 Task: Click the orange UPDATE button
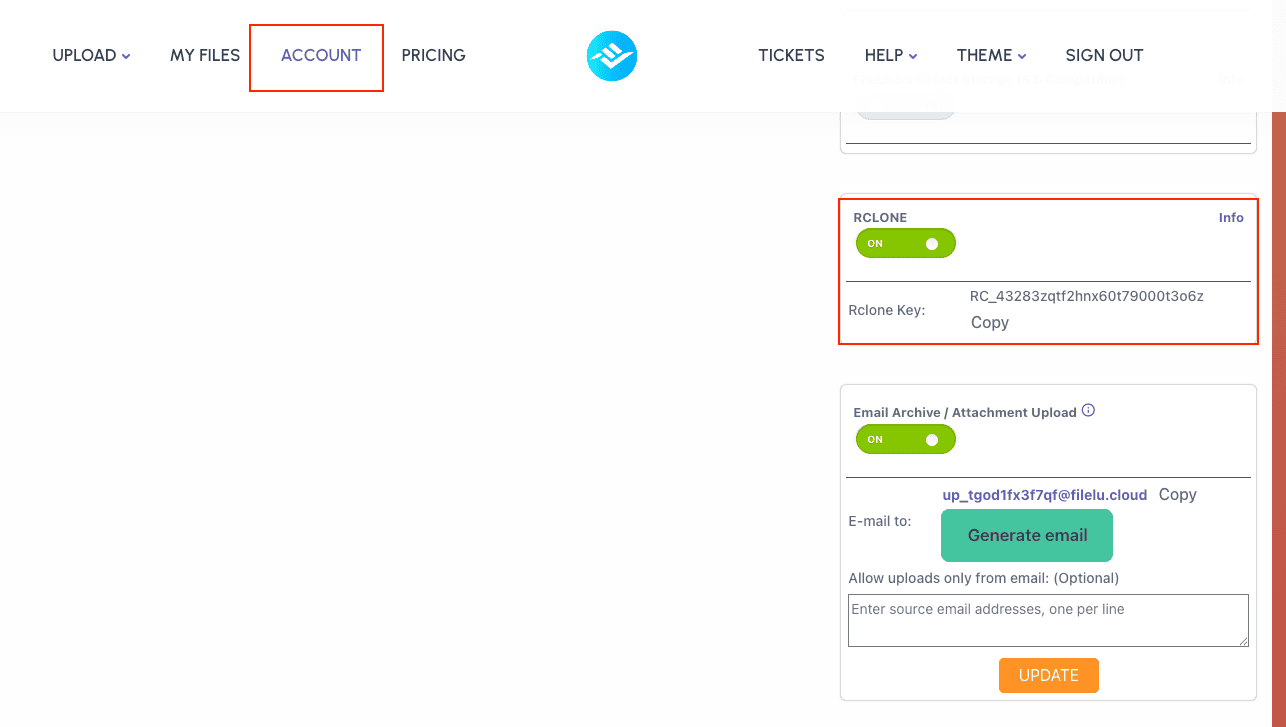click(1048, 675)
